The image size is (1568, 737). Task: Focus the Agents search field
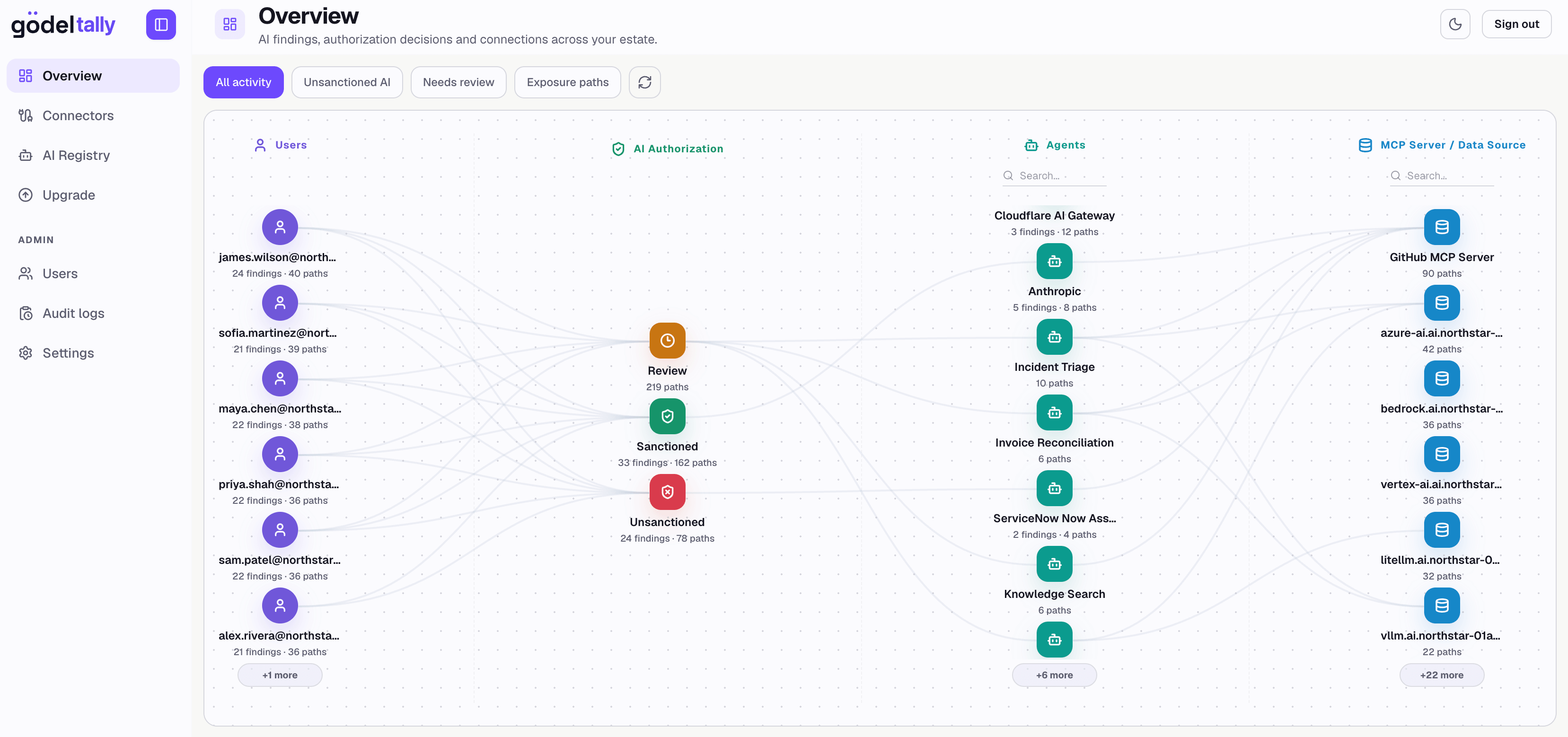[1054, 176]
